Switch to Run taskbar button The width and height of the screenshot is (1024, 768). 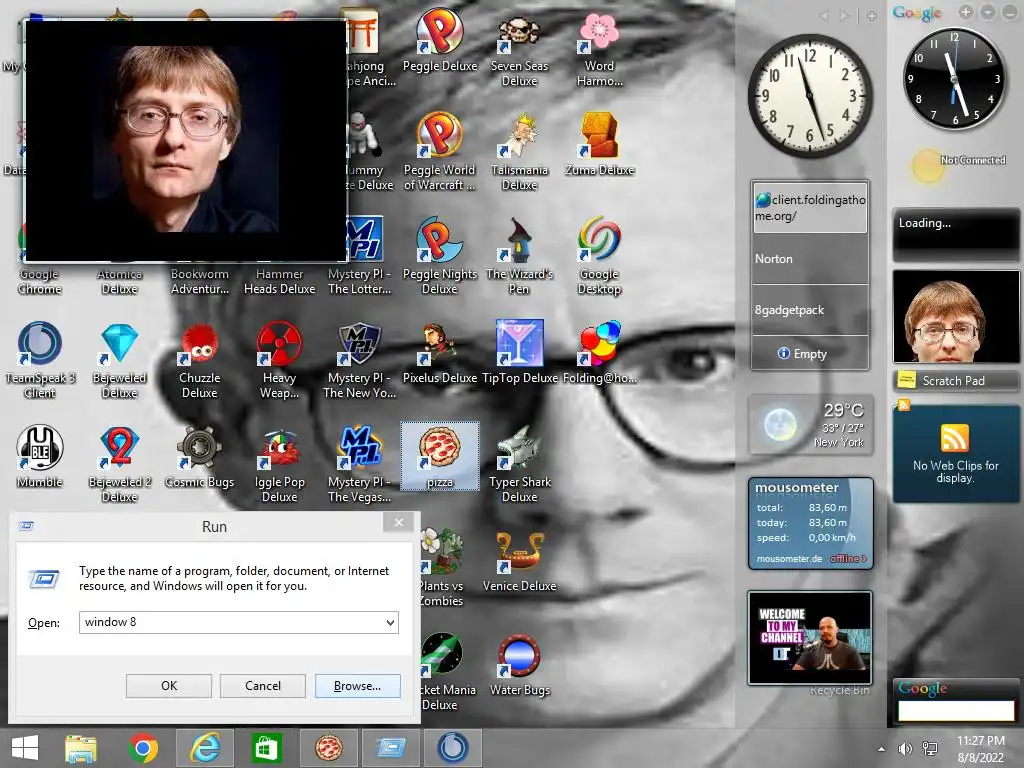click(391, 748)
